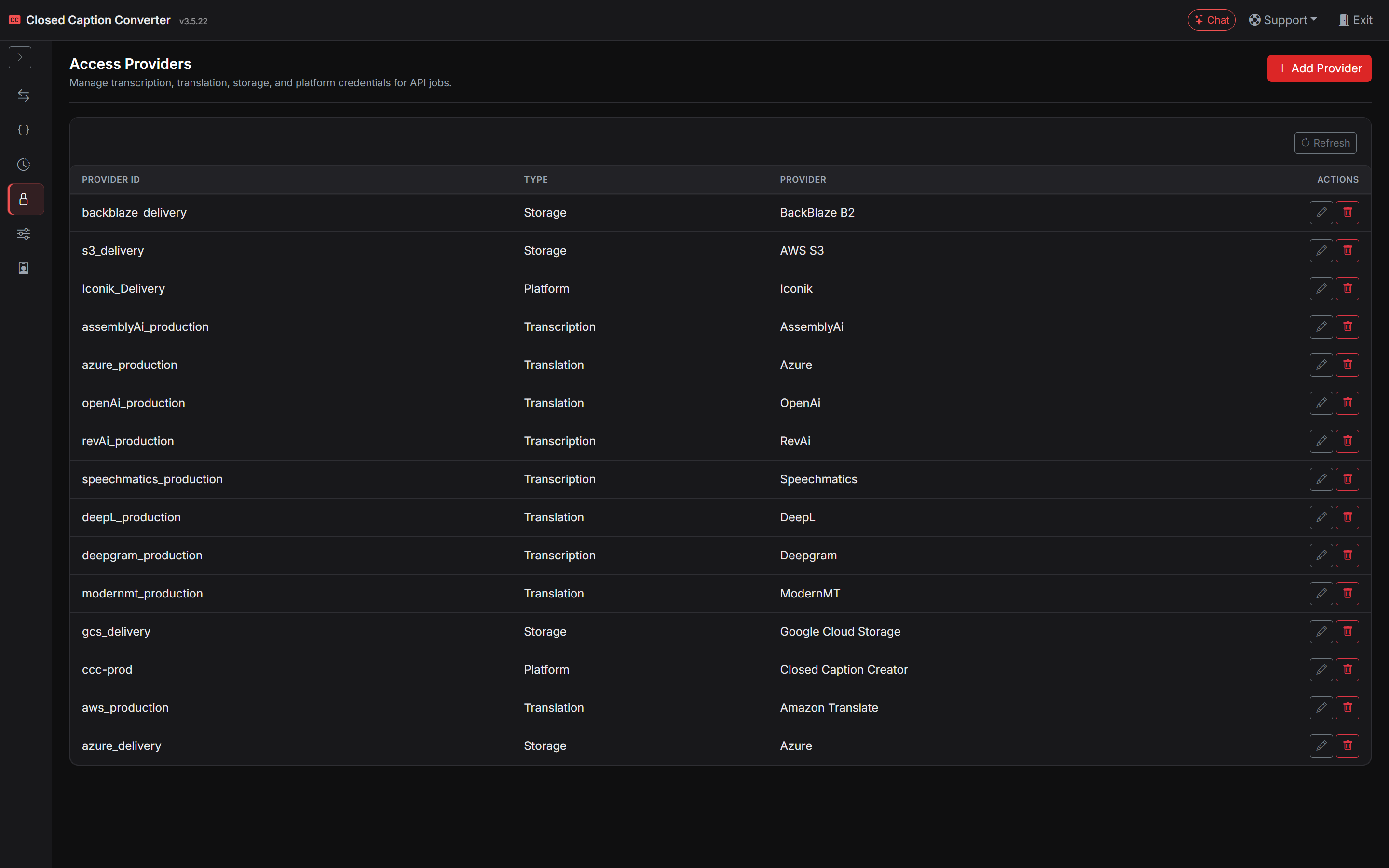The image size is (1389, 868).
Task: Expand the Support dropdown menu
Action: coord(1283,20)
